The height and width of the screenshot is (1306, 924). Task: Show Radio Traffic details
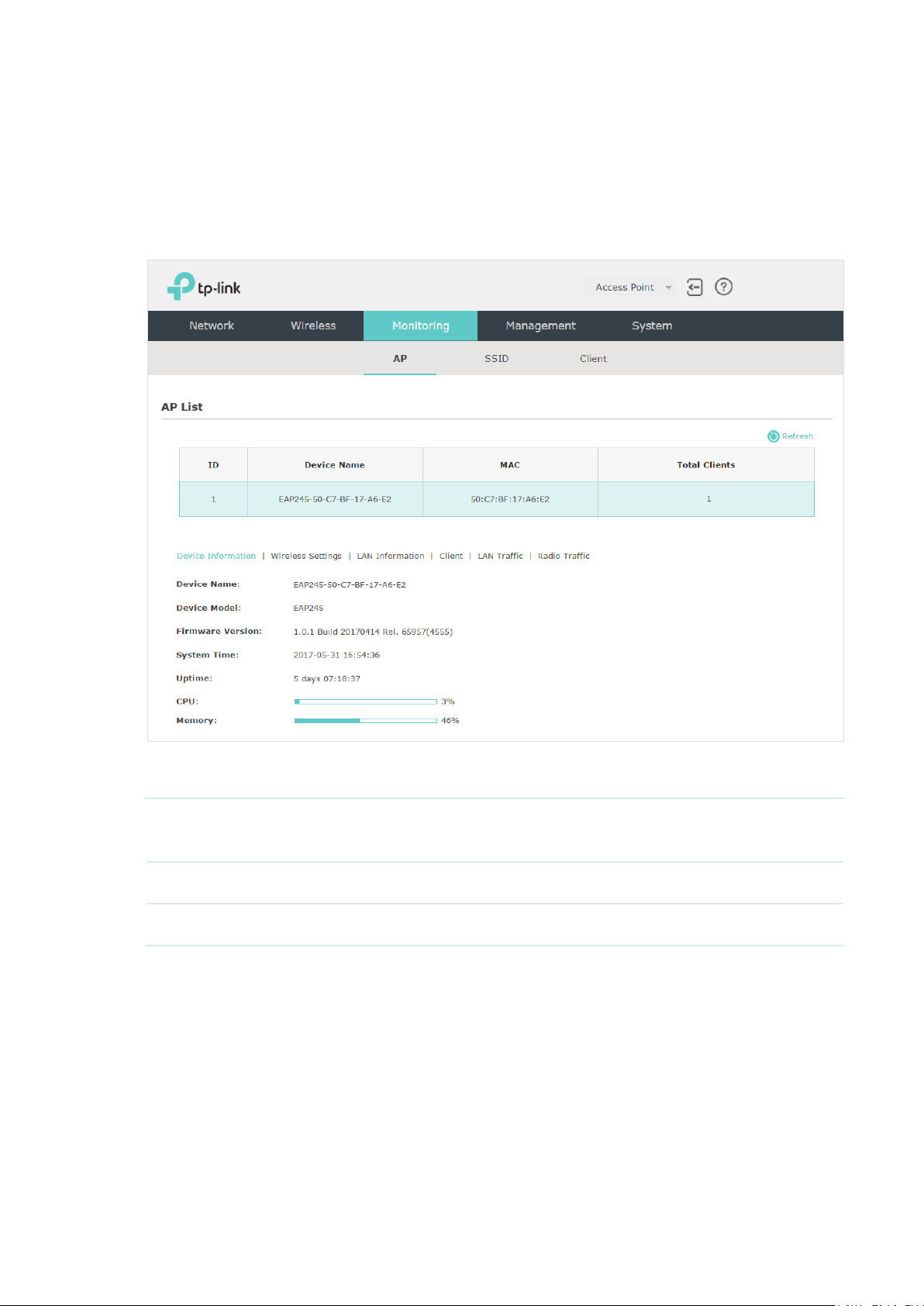point(564,556)
